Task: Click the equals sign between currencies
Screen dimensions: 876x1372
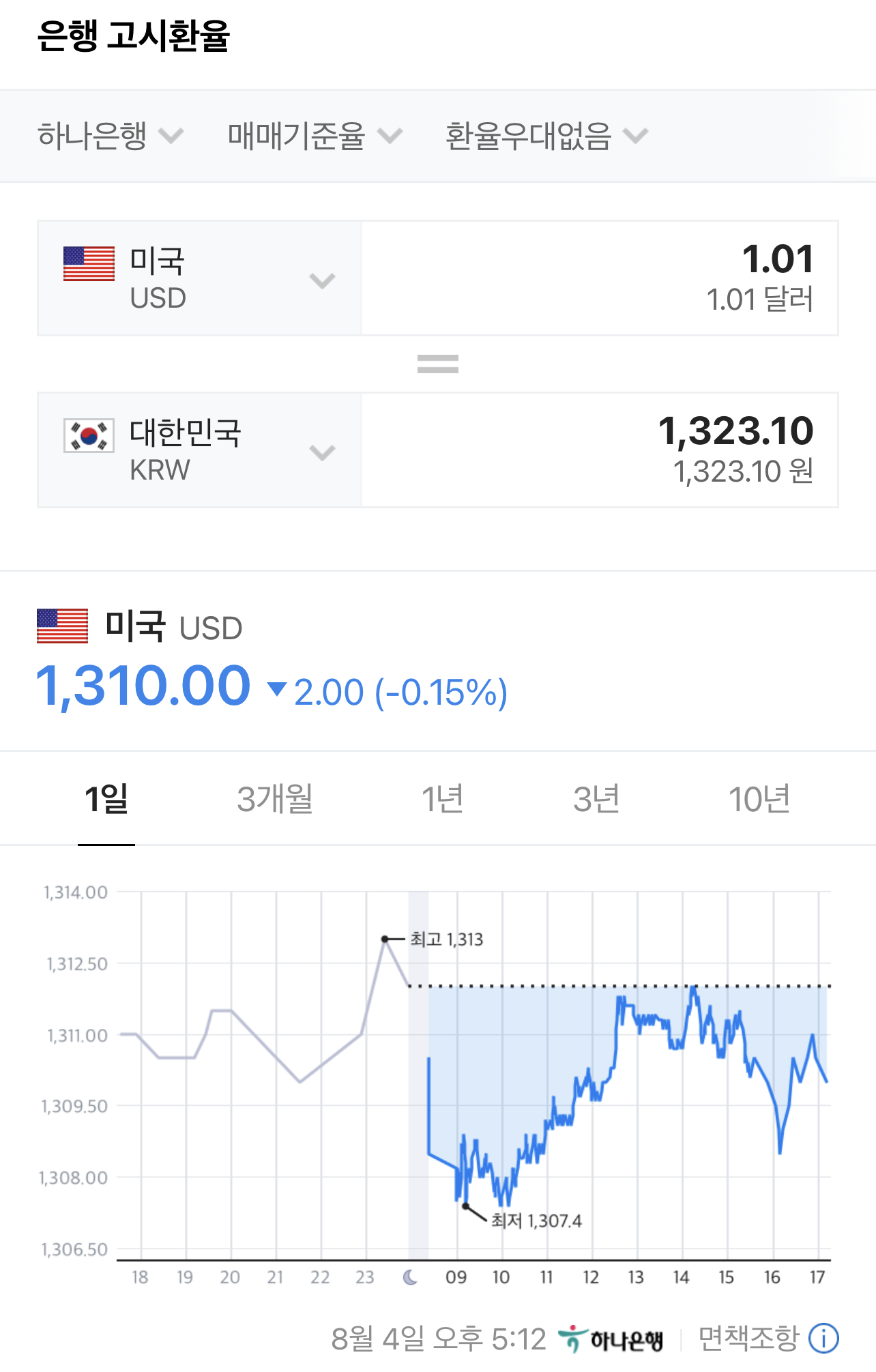Action: pyautogui.click(x=438, y=364)
